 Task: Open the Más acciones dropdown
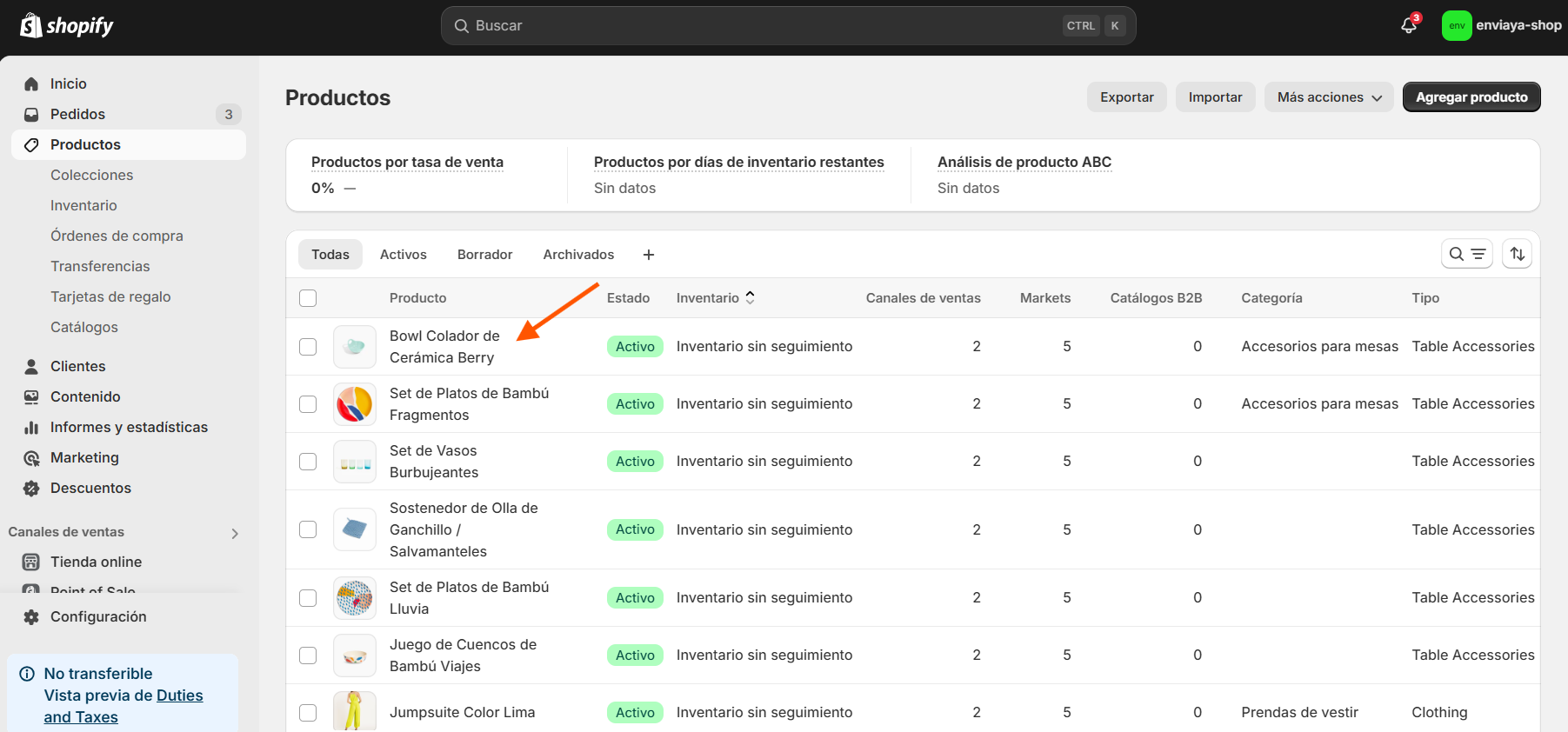[x=1329, y=97]
